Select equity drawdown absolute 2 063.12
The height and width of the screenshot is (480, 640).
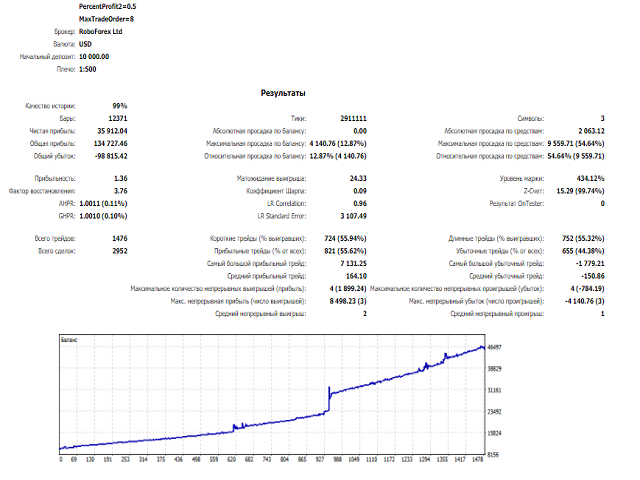point(591,131)
